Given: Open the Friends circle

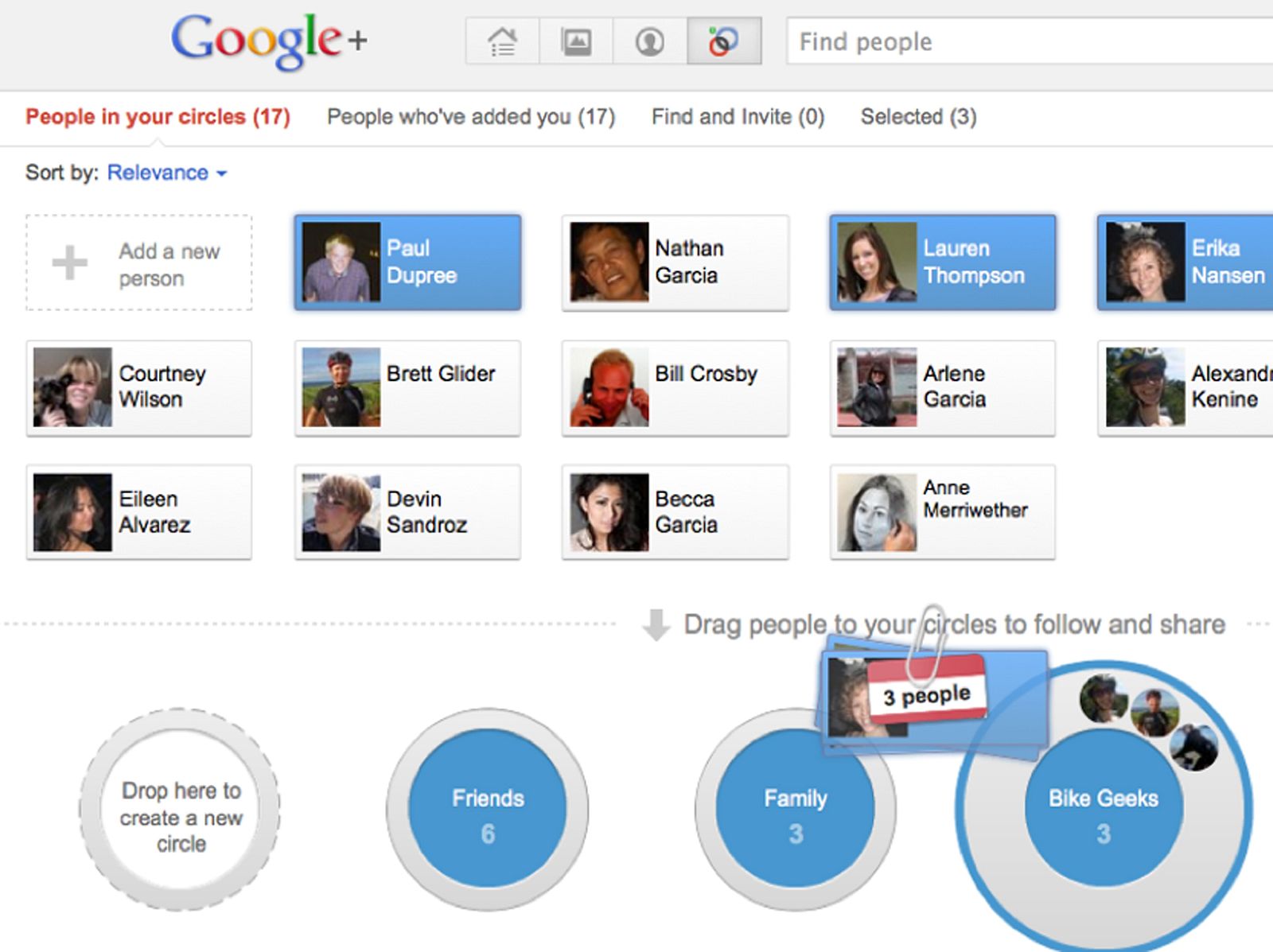Looking at the screenshot, I should 488,809.
